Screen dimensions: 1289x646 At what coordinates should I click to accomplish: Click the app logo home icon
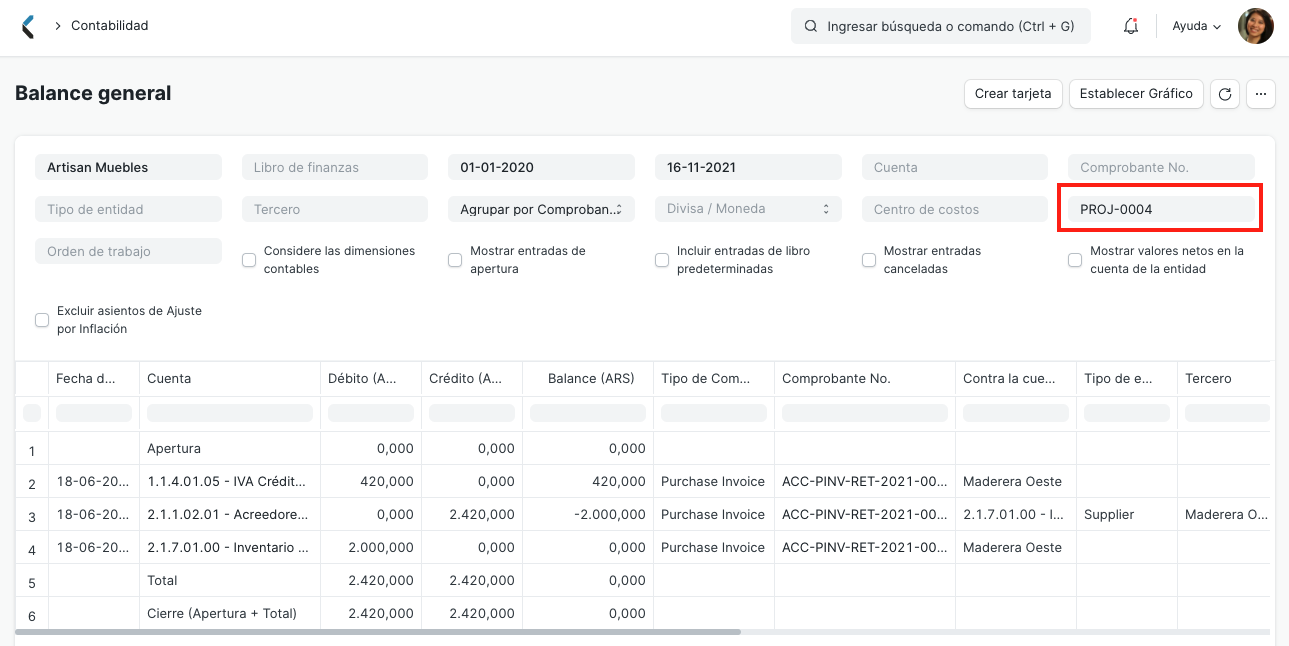28,26
